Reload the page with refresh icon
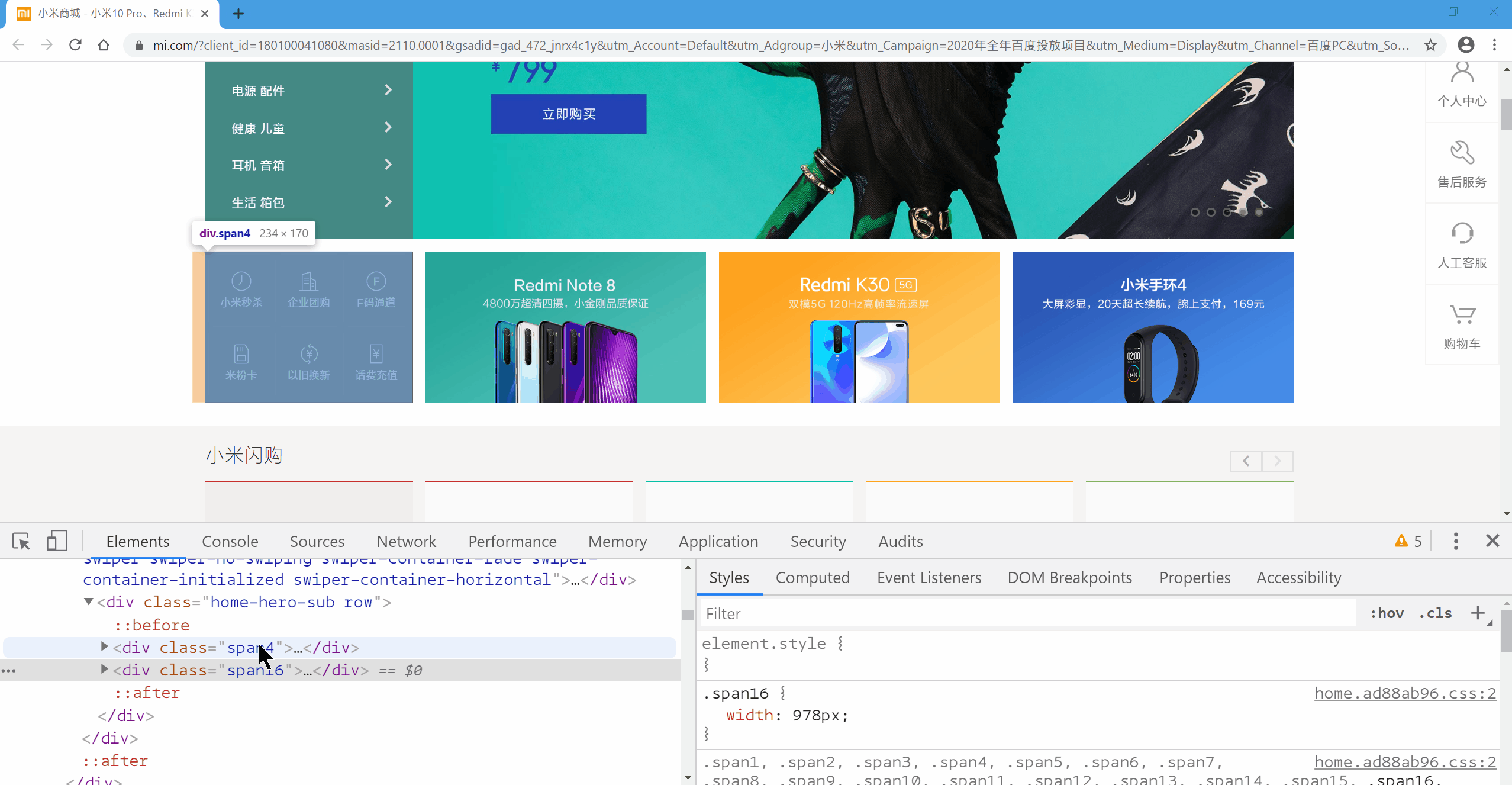This screenshot has width=1512, height=785. 75,45
